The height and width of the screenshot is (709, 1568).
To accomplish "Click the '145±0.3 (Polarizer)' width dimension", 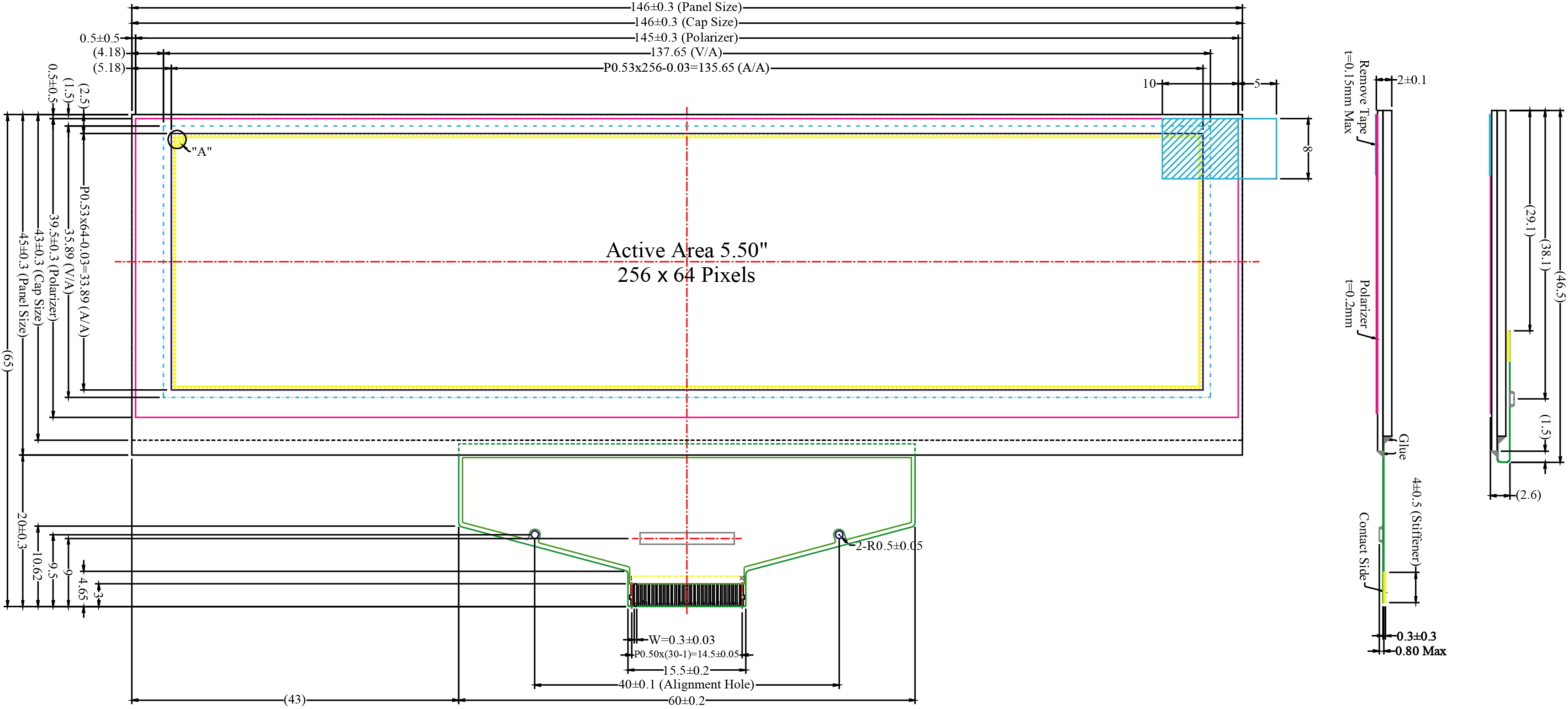I will click(686, 38).
